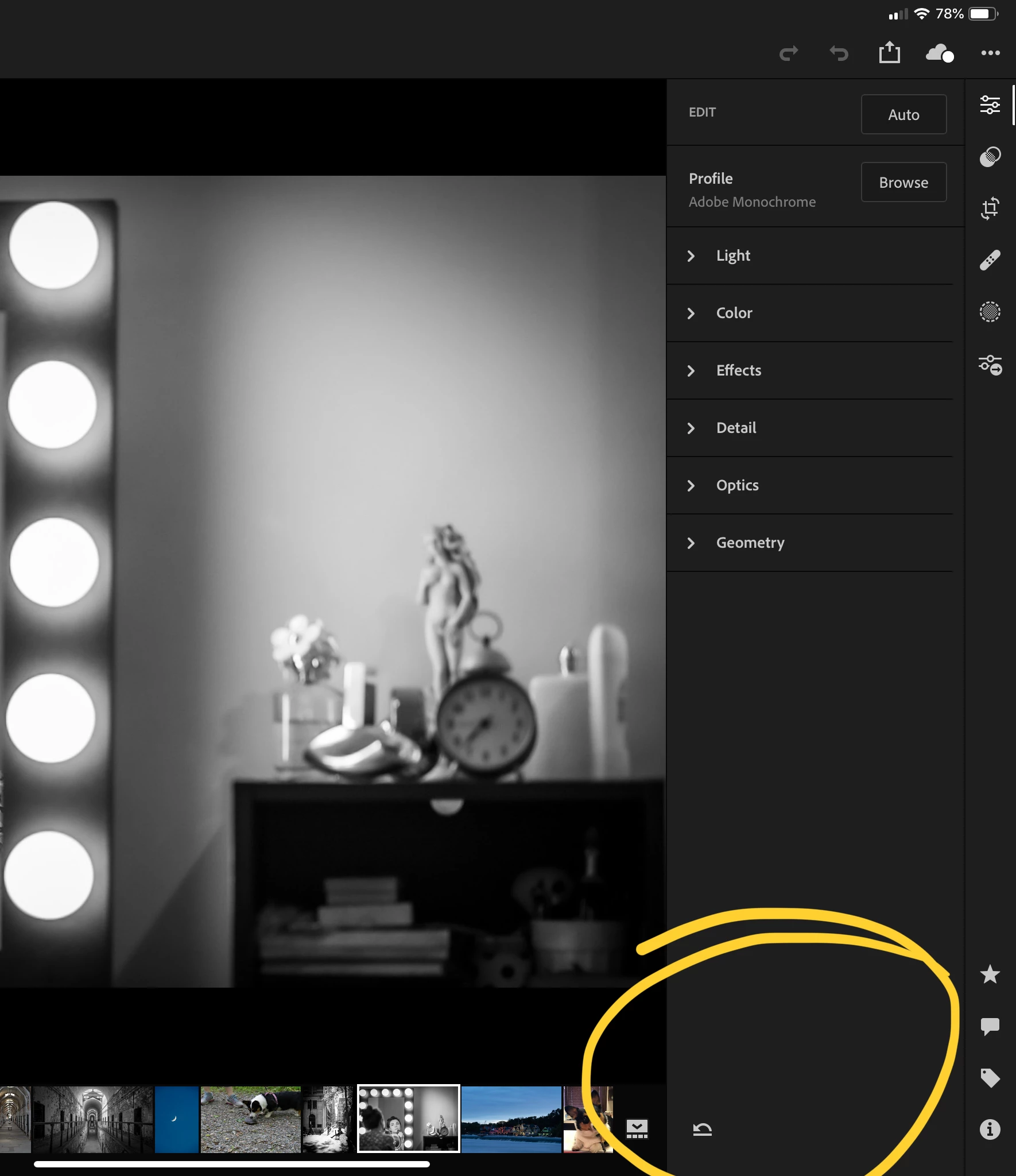
Task: Click the Adobe Monochrome profile name
Action: point(752,202)
